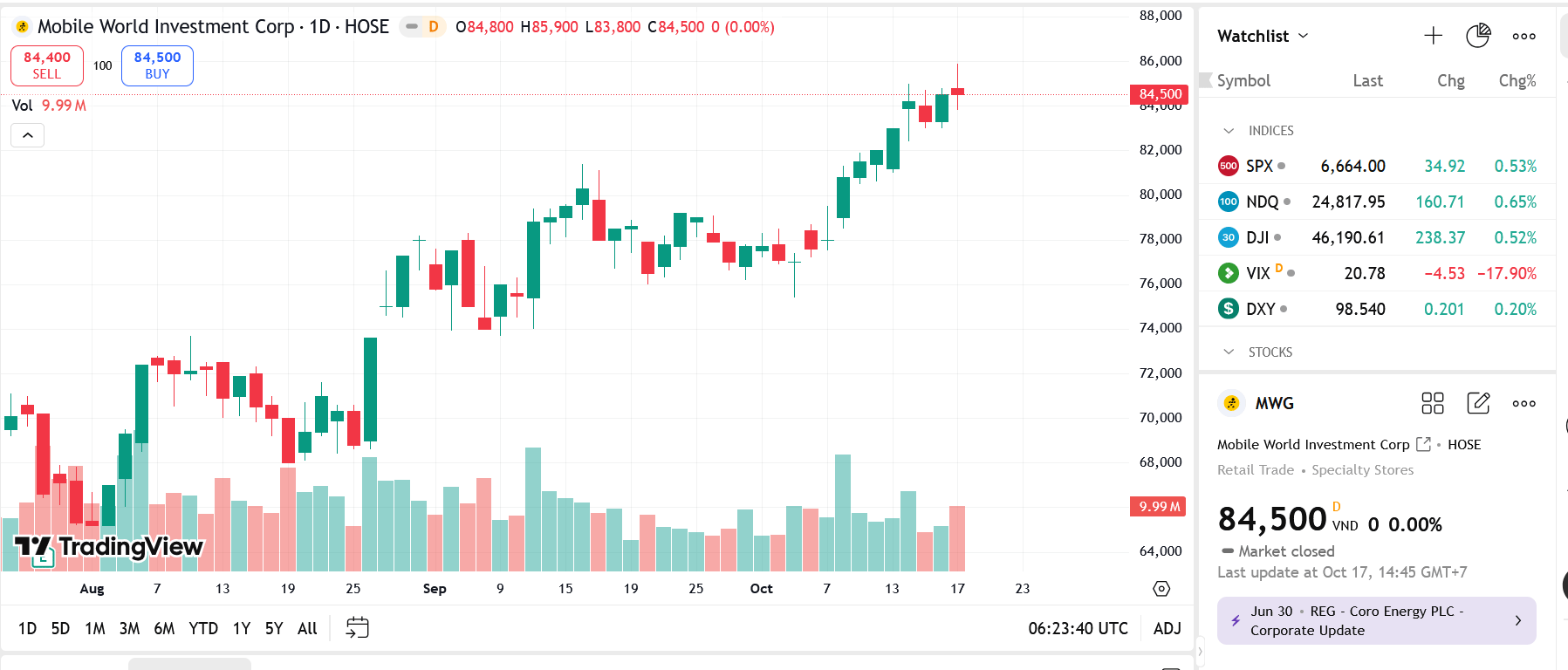Collapse the STOCKS section
The width and height of the screenshot is (1568, 670).
coord(1229,352)
